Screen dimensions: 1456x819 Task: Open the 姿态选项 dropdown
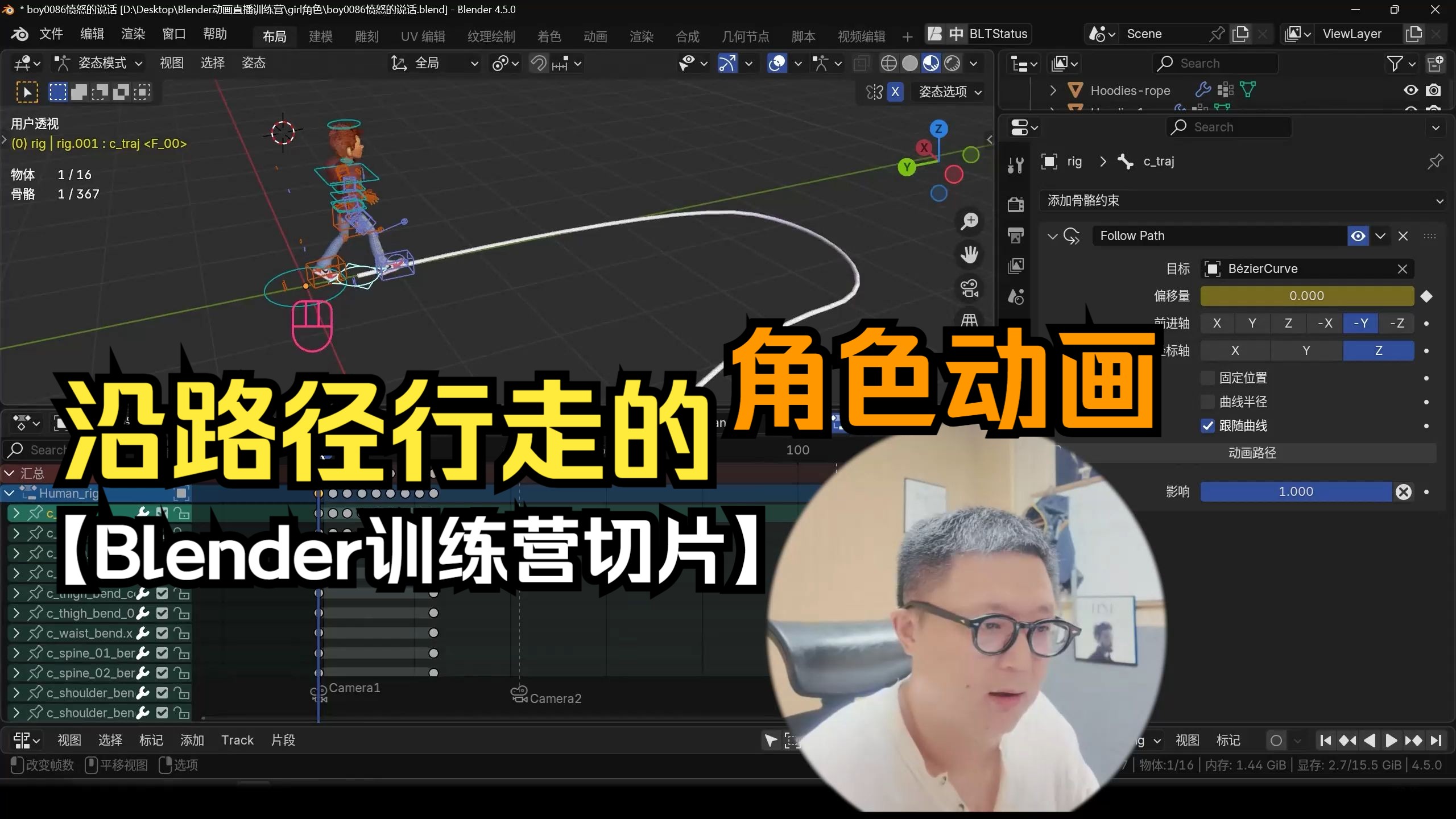click(950, 92)
